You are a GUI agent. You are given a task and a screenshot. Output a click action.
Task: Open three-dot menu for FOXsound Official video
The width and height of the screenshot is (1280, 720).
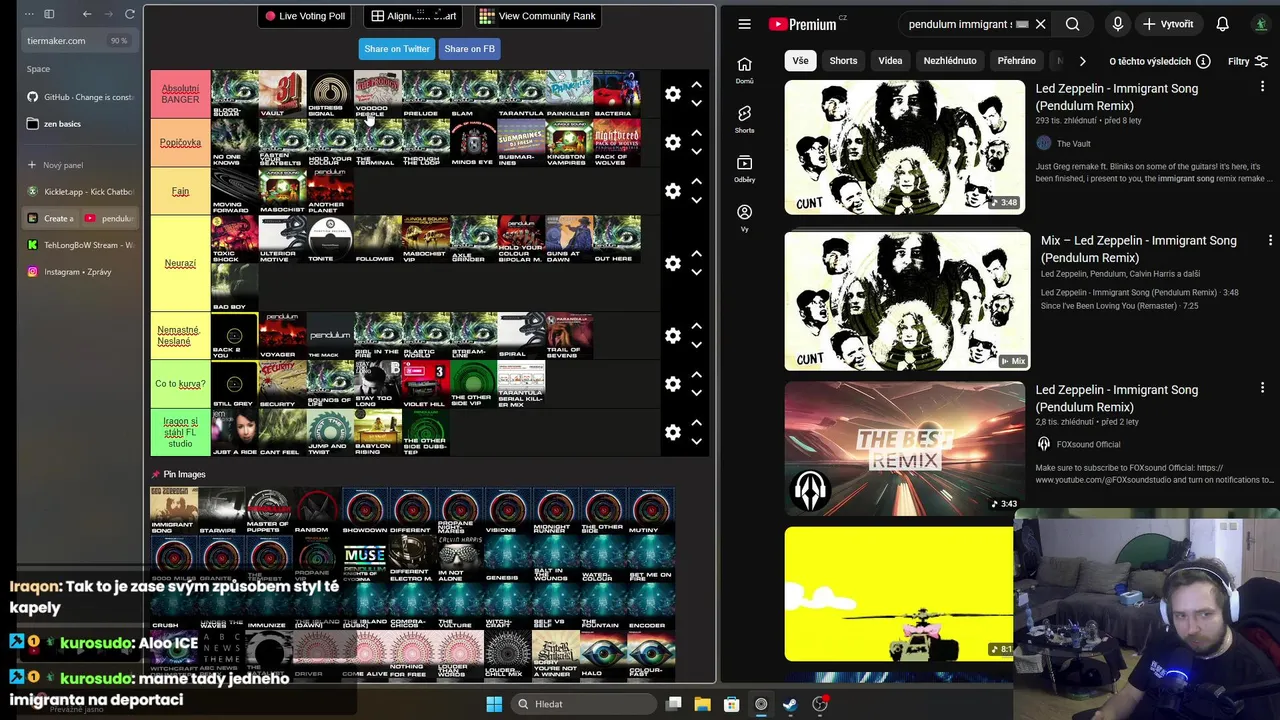tap(1262, 388)
